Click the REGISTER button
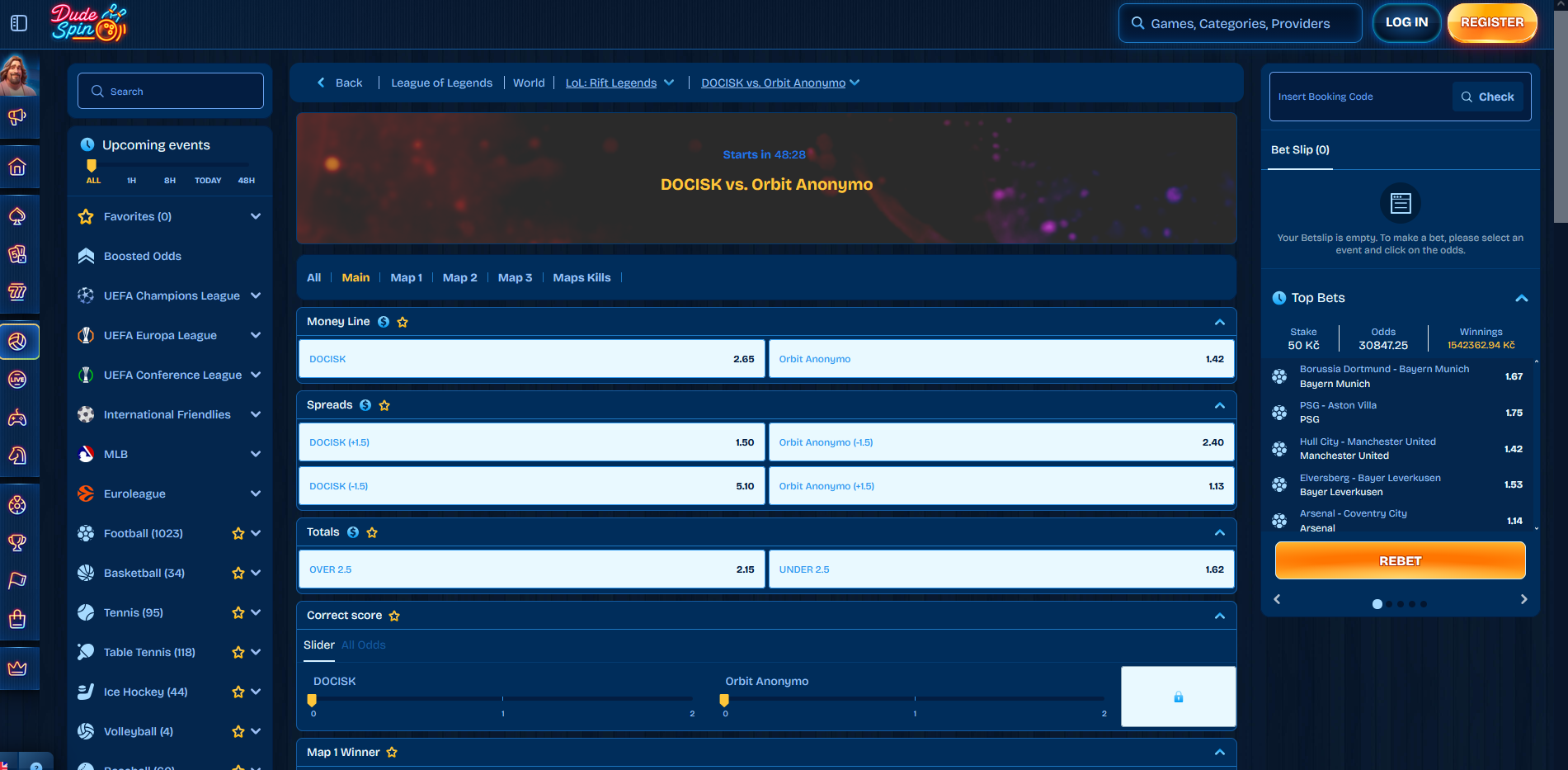The image size is (1568, 770). [x=1492, y=22]
